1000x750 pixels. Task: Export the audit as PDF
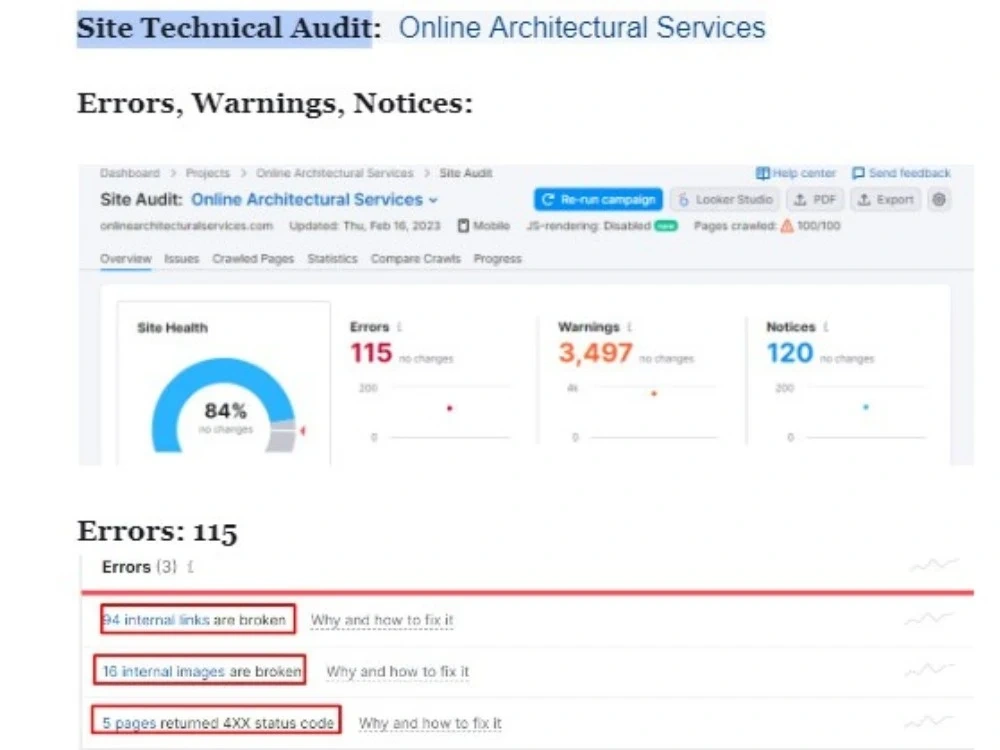click(x=815, y=200)
